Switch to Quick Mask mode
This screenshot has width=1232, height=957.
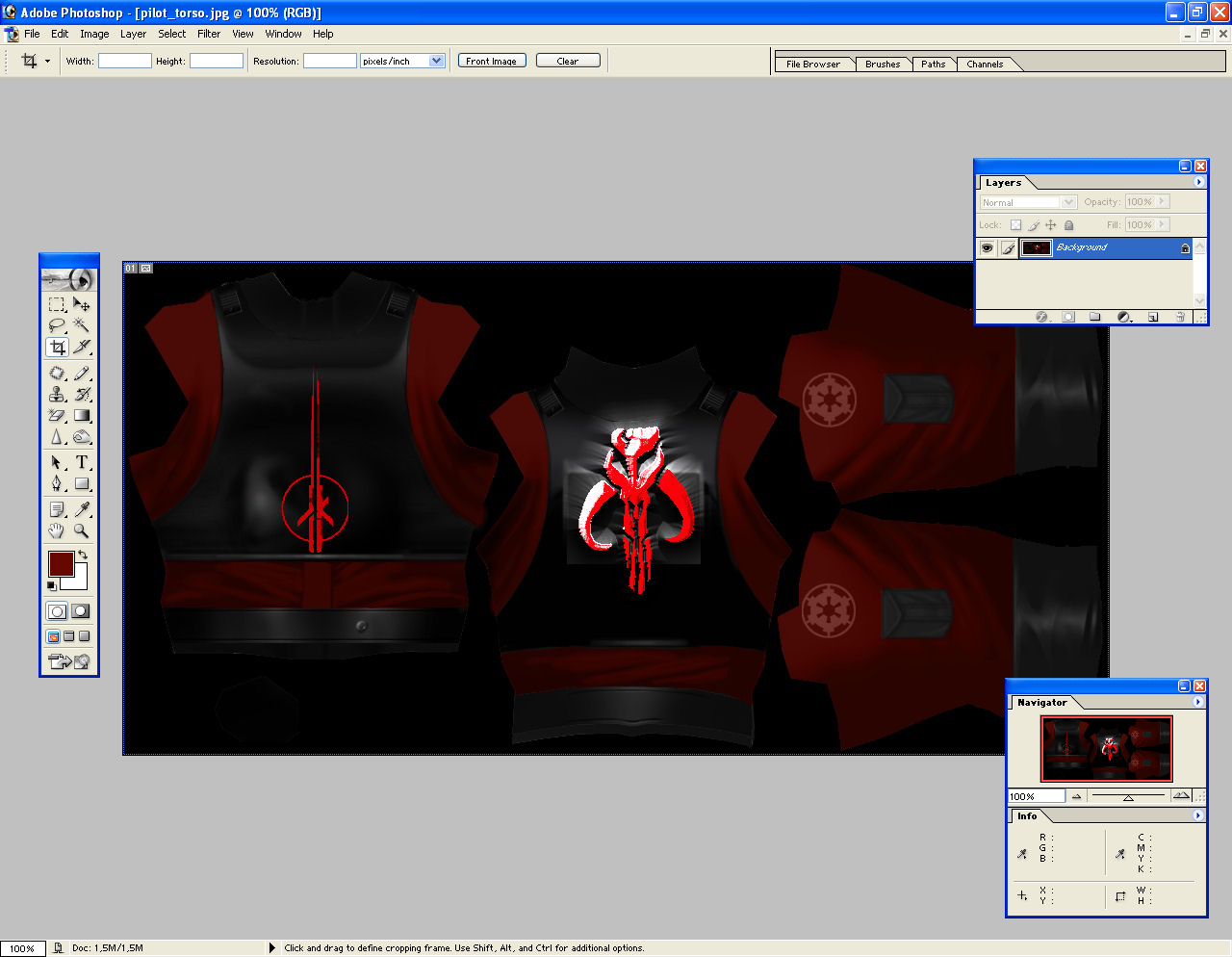pos(81,611)
